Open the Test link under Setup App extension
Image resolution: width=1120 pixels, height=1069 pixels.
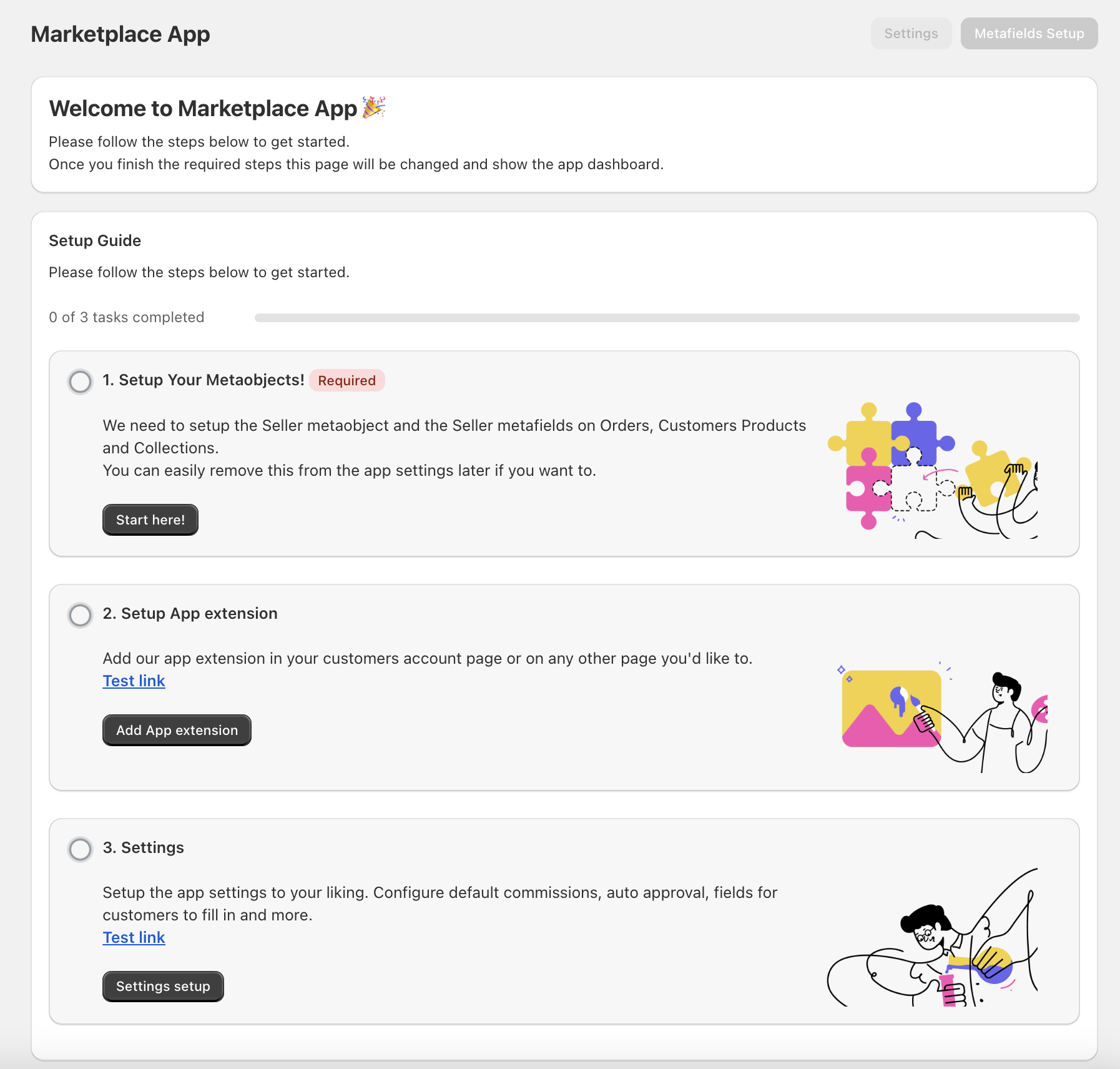pos(134,681)
